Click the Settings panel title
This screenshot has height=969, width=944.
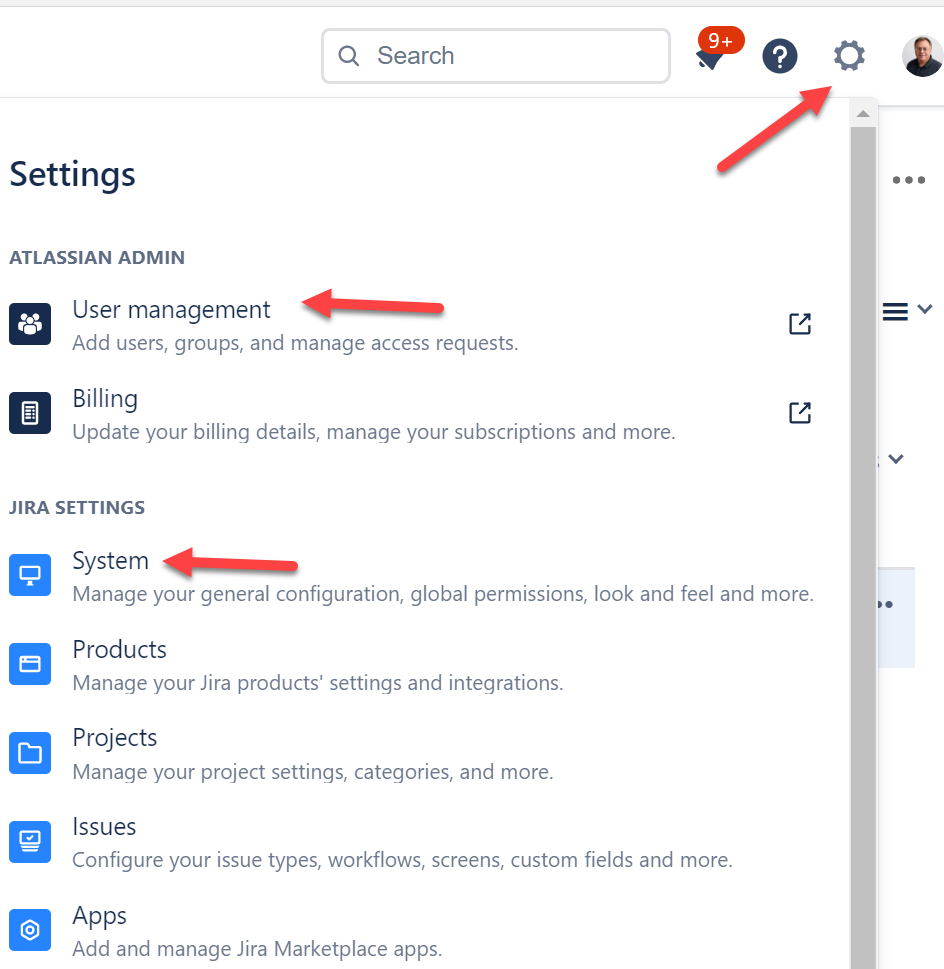(x=72, y=174)
